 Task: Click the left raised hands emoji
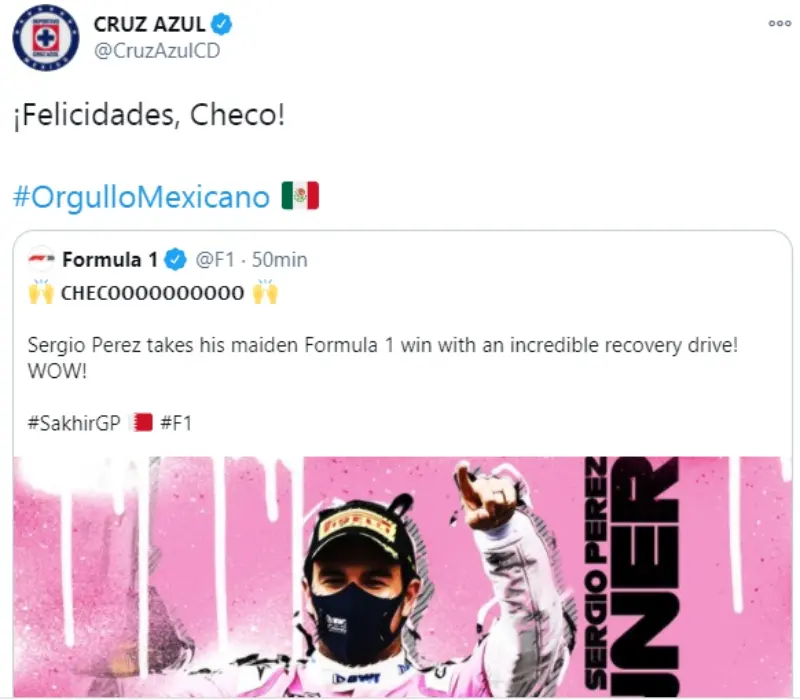tap(41, 292)
